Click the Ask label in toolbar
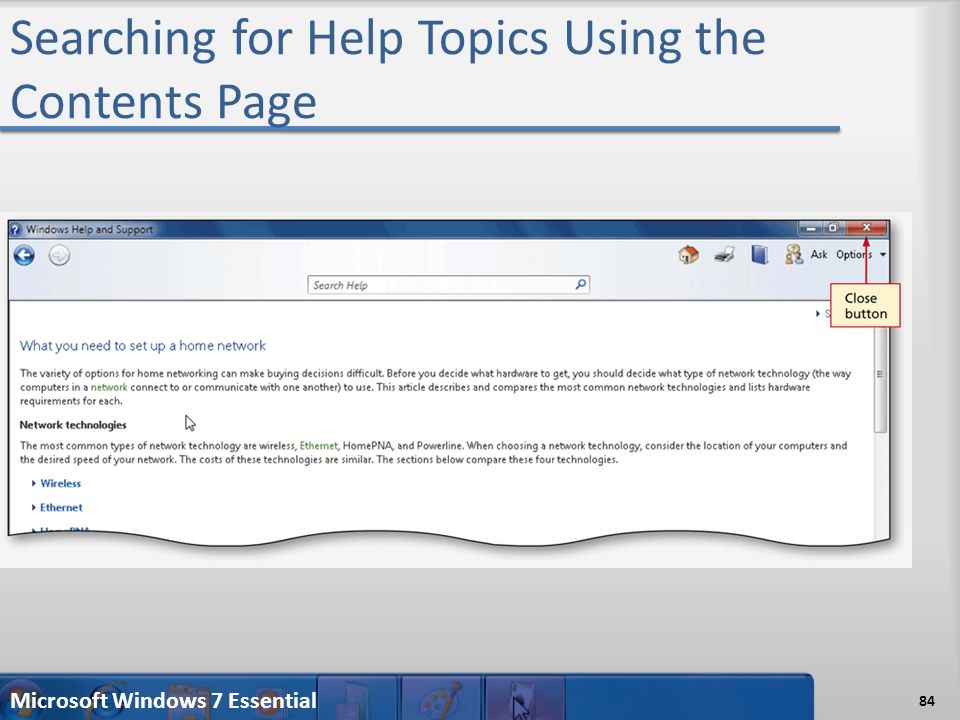The image size is (960, 720). tap(819, 255)
